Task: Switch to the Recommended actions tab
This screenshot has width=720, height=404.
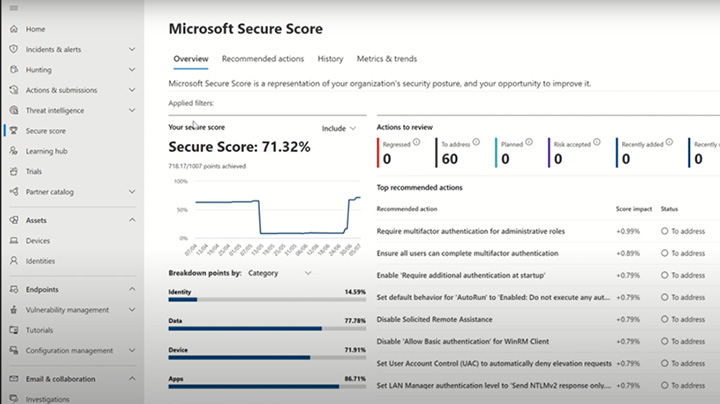Action: (x=262, y=59)
